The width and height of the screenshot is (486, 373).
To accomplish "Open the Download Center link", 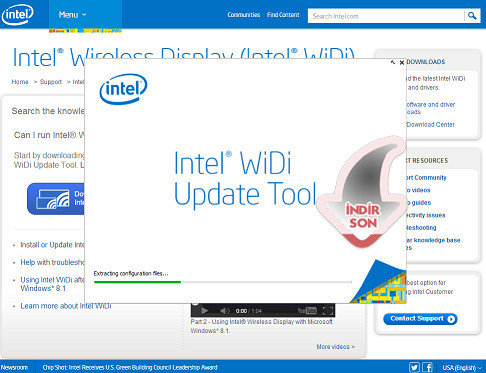I will 430,124.
